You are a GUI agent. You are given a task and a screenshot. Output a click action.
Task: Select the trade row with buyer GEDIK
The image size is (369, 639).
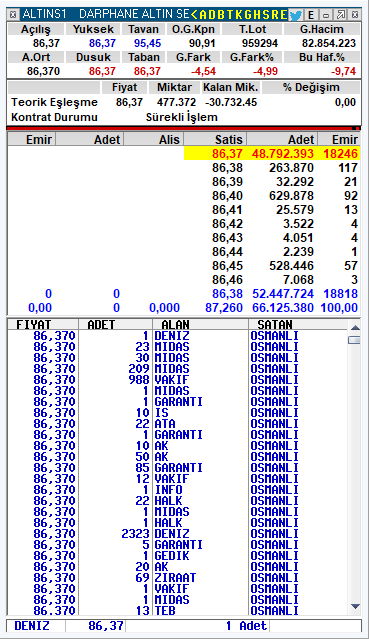[x=178, y=556]
